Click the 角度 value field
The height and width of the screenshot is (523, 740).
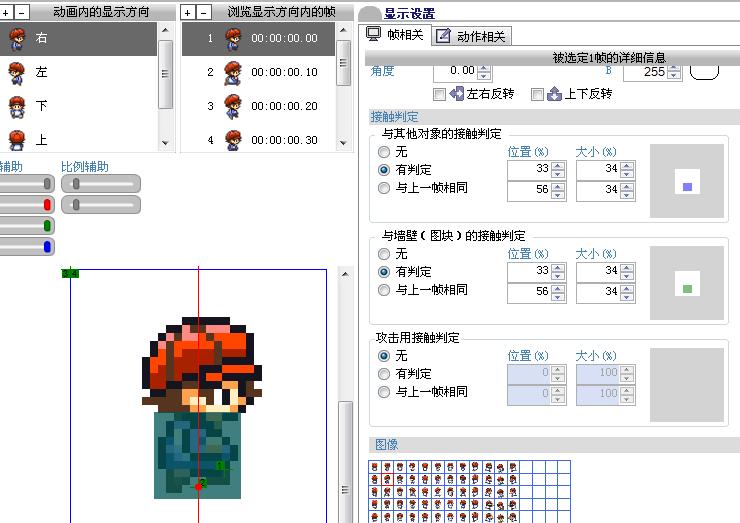tap(455, 71)
